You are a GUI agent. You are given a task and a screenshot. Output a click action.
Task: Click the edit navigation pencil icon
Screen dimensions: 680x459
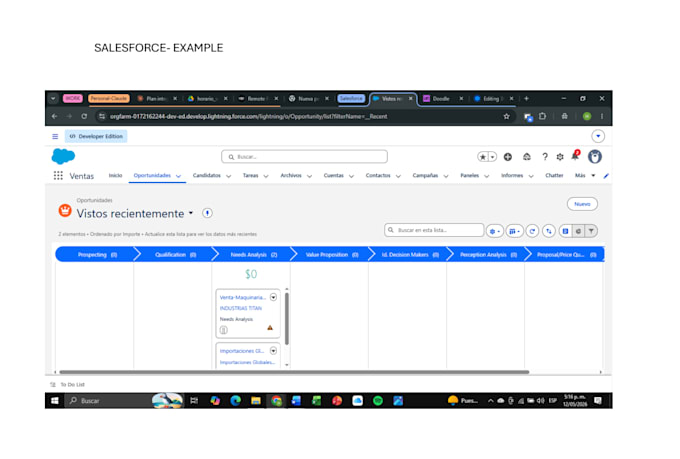coord(606,176)
